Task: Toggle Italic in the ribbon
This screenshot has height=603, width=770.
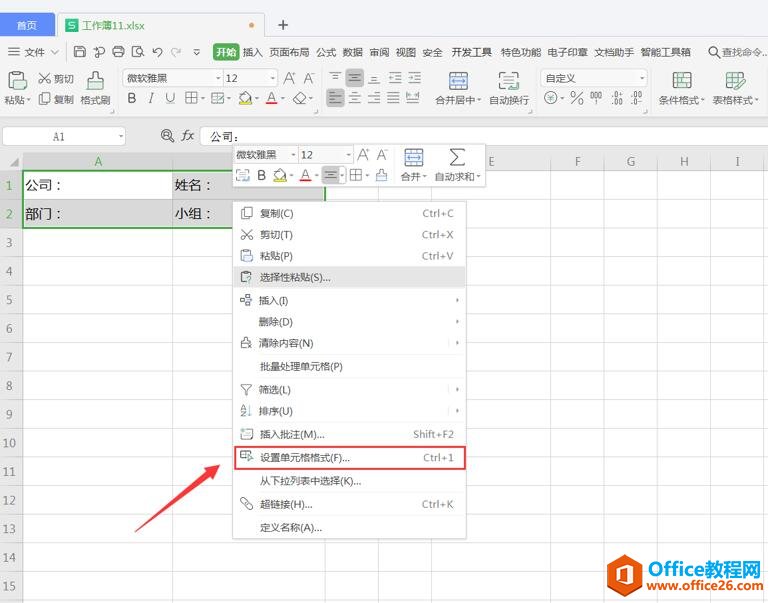Action: [x=151, y=98]
